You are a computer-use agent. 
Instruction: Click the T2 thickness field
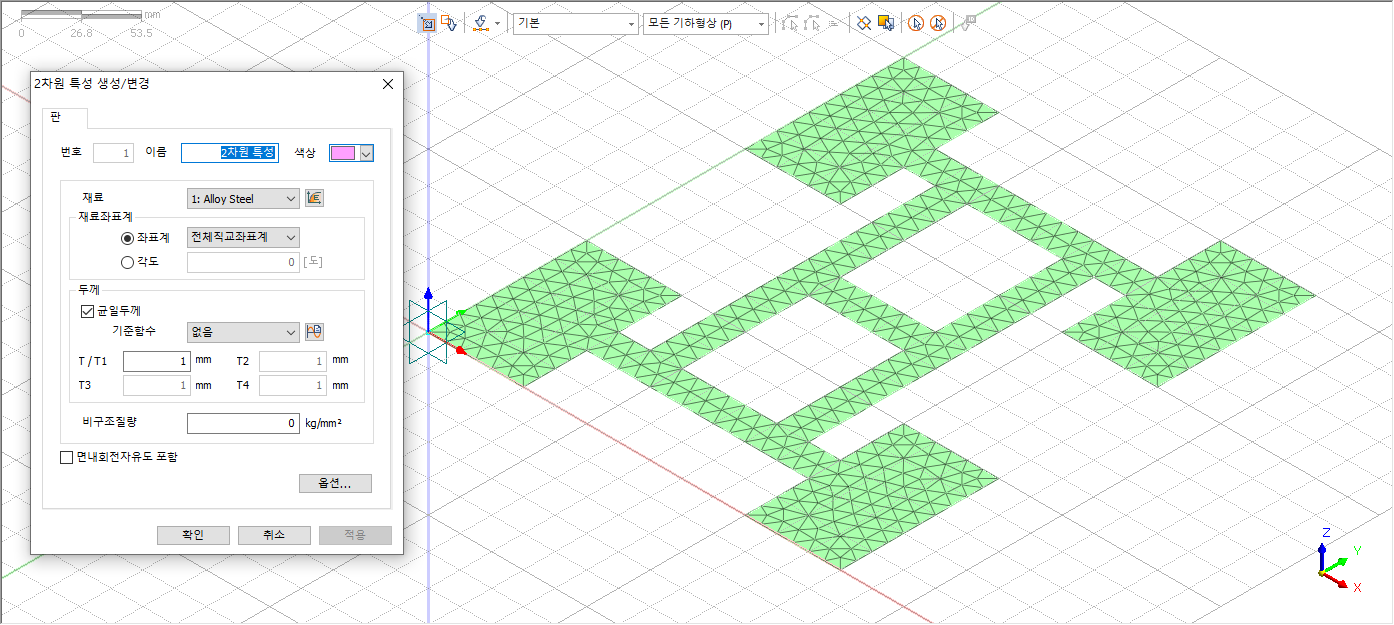(x=293, y=360)
